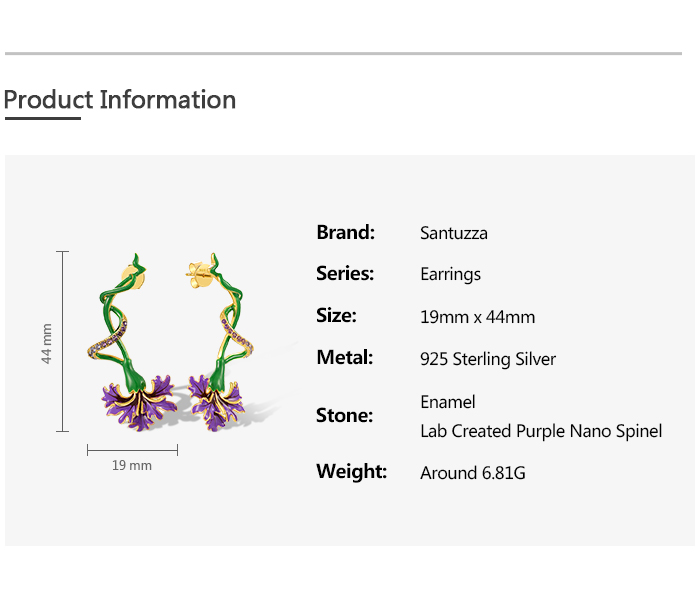Click the Size: label
Image resolution: width=700 pixels, height=596 pixels.
(336, 316)
